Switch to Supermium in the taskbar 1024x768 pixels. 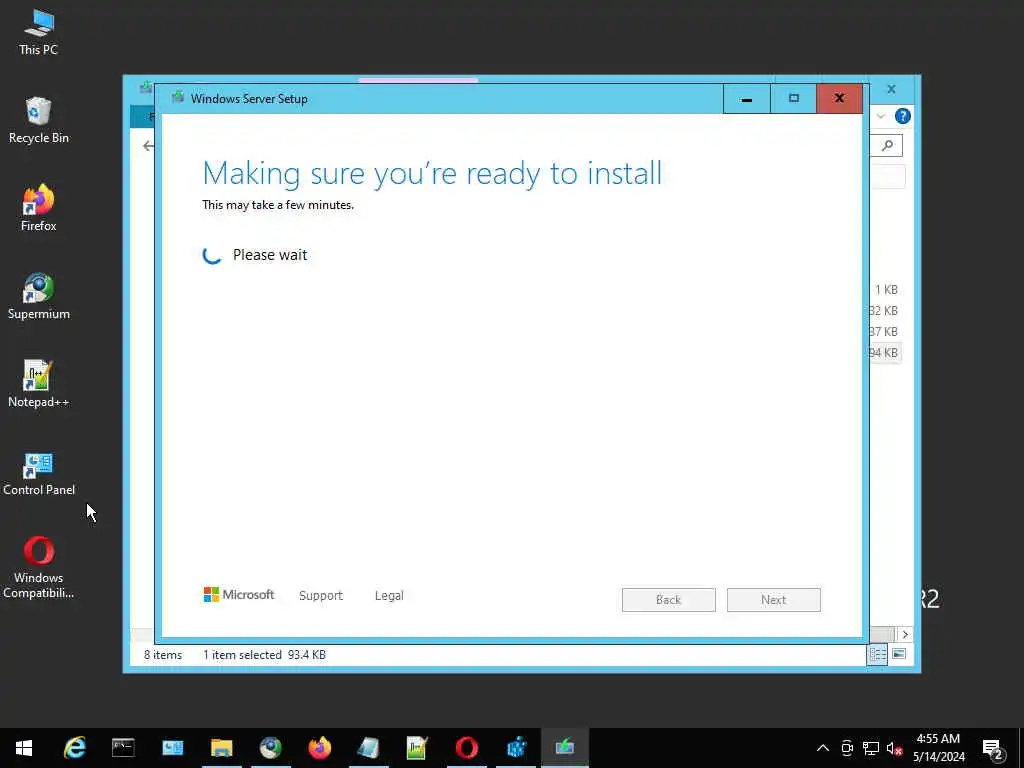coord(270,748)
